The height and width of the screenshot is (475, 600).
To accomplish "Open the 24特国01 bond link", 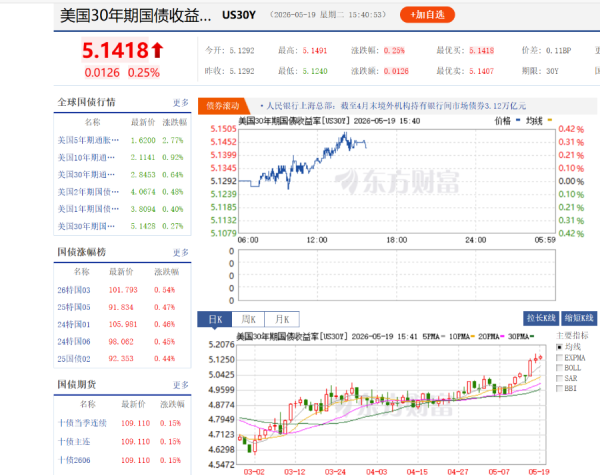I will [74, 325].
